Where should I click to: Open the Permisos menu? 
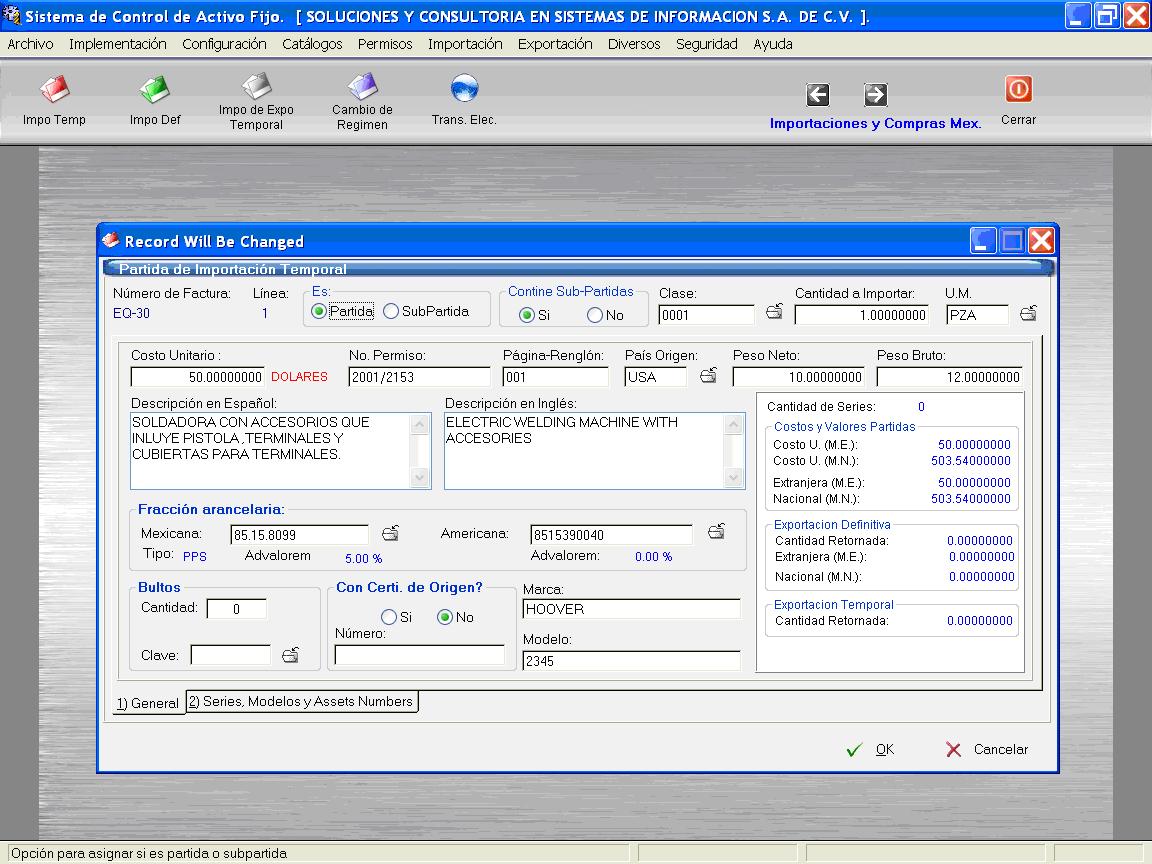point(385,44)
